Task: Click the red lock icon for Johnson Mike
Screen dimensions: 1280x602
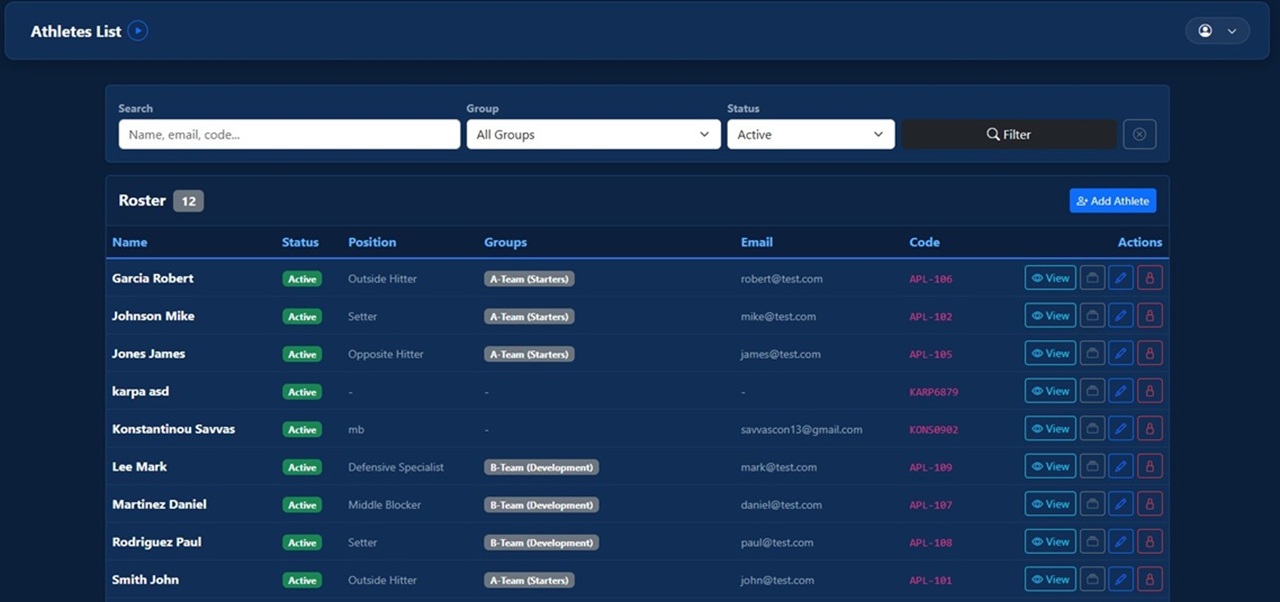Action: click(x=1149, y=315)
